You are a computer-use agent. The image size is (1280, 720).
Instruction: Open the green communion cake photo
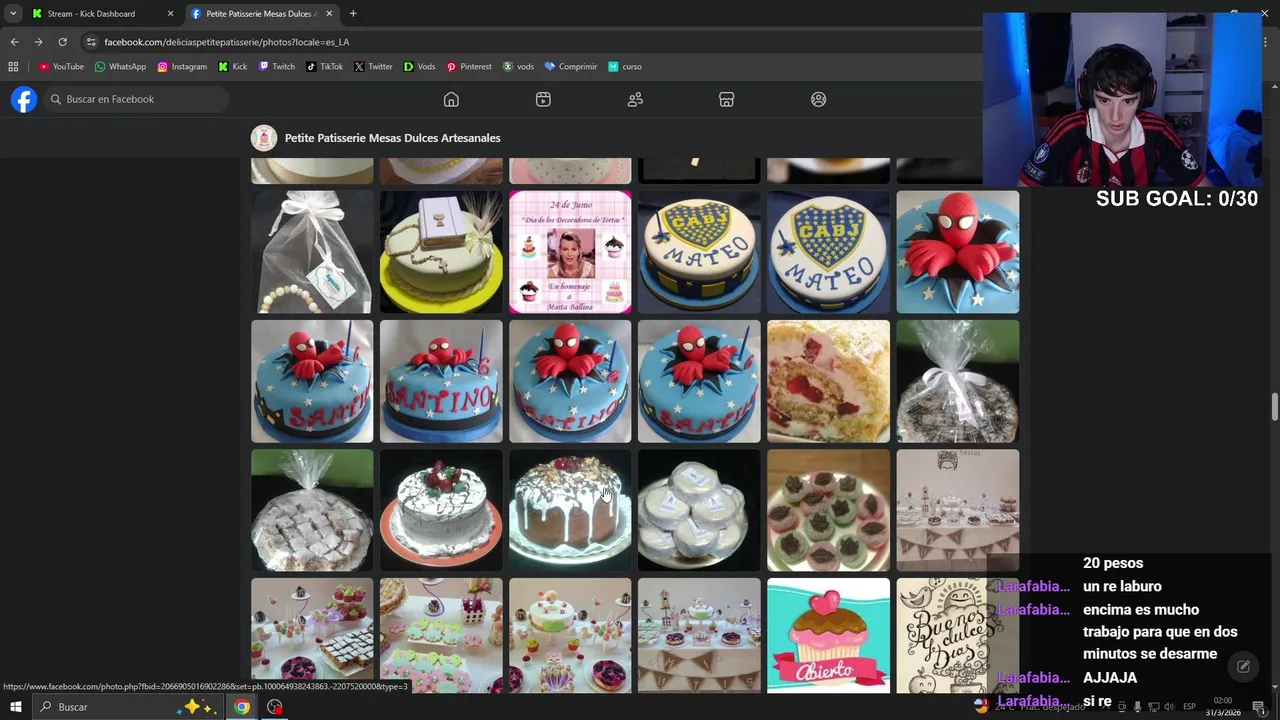(441, 252)
